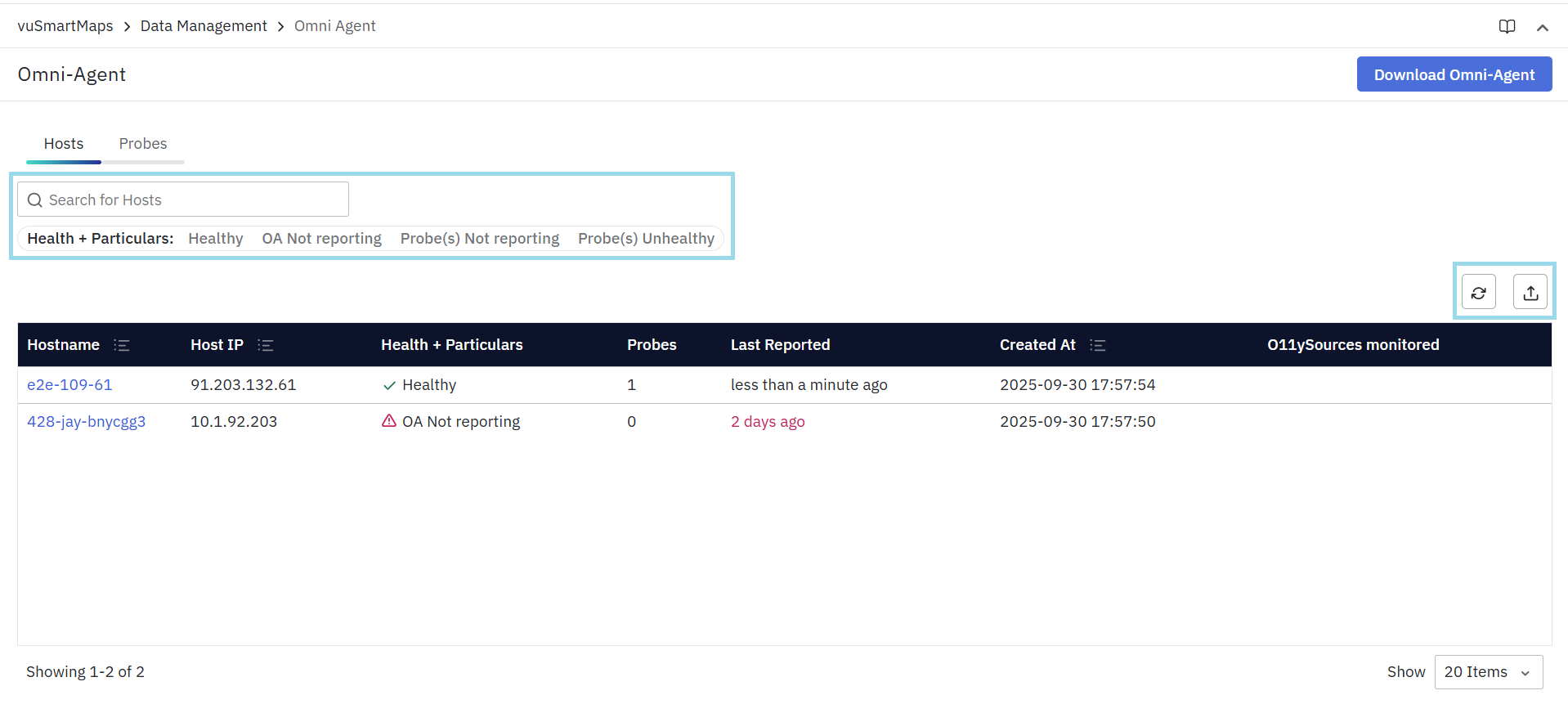Enable the Probe(s) Unhealthy filter
Image resolution: width=1568 pixels, height=704 pixels.
(x=646, y=239)
